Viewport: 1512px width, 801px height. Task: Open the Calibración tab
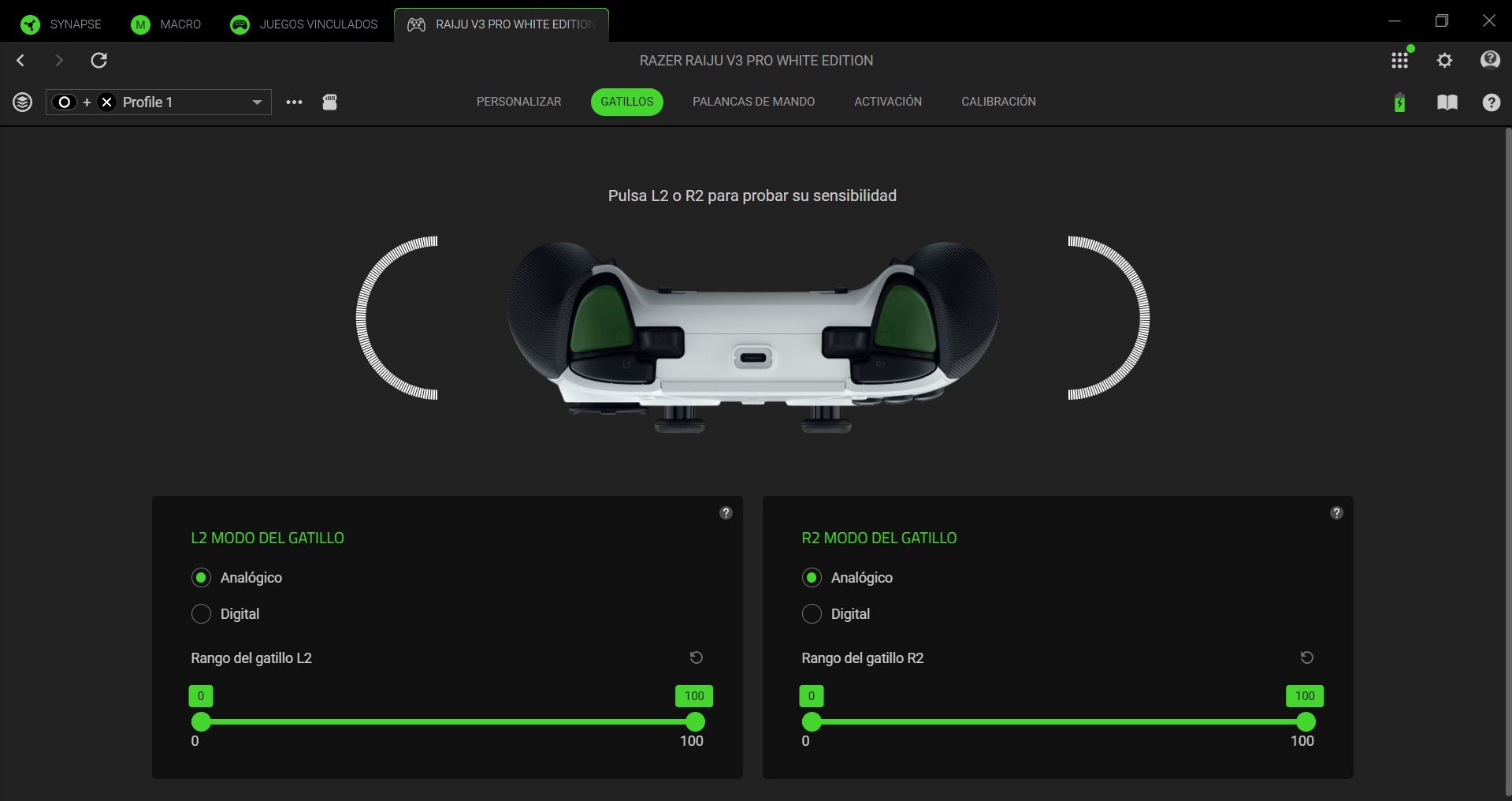point(998,102)
